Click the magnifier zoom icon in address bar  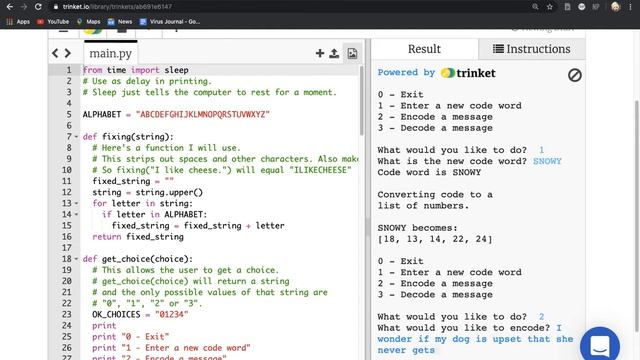[535, 7]
